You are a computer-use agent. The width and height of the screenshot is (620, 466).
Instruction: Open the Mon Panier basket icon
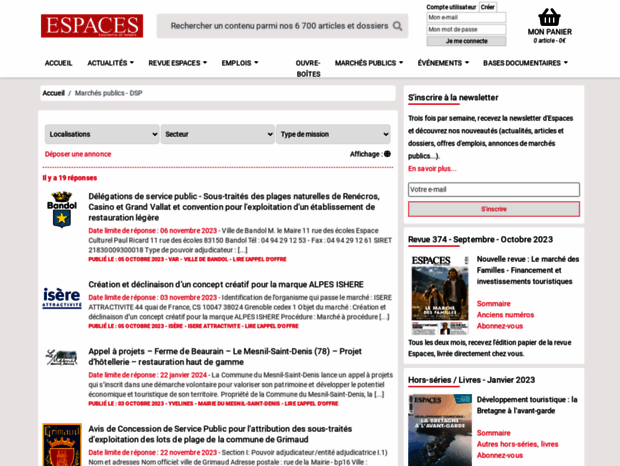pos(549,17)
